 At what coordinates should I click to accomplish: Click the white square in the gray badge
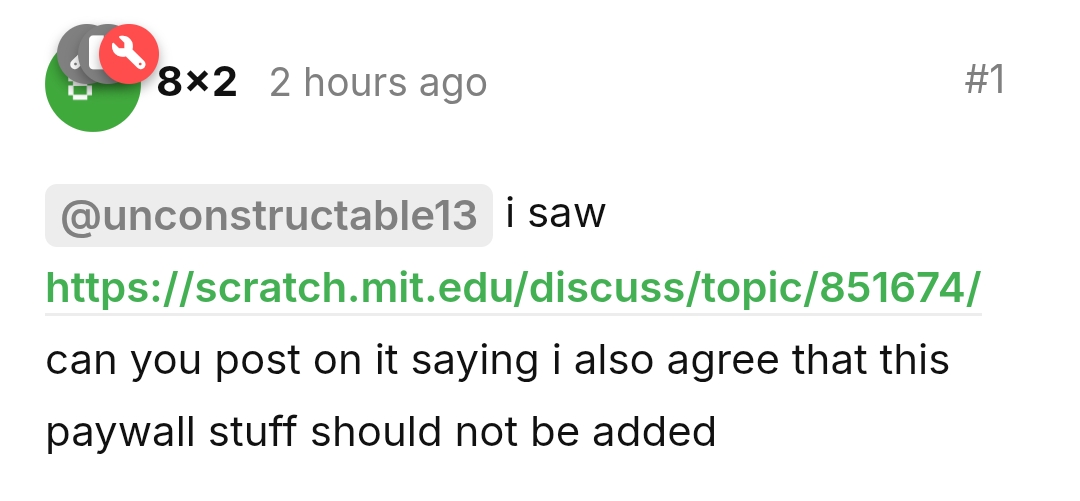tap(97, 52)
